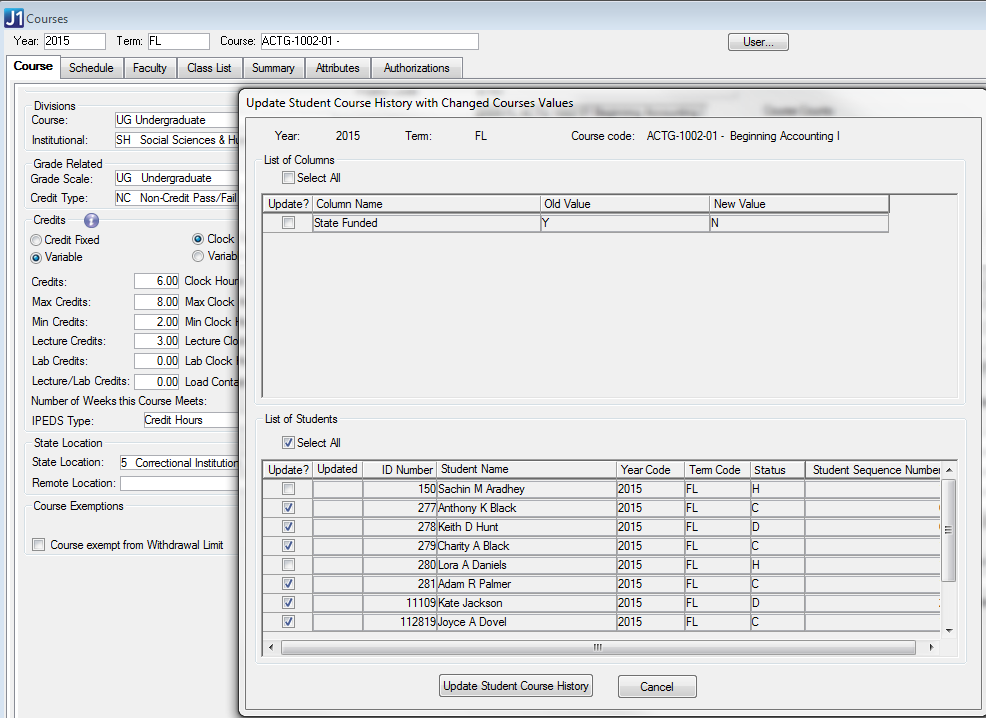Enable Course exempt from Withdrawal Limit

pos(39,545)
